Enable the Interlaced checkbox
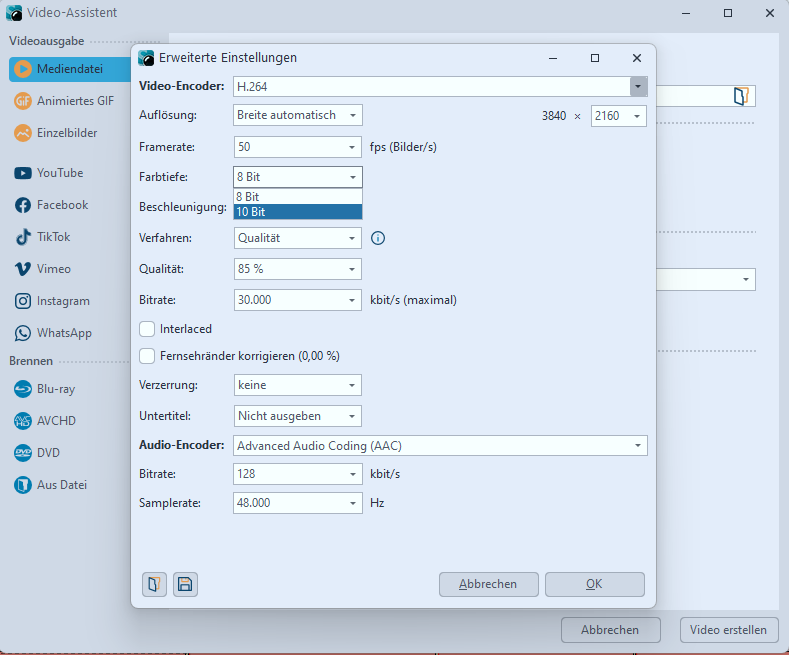 148,328
